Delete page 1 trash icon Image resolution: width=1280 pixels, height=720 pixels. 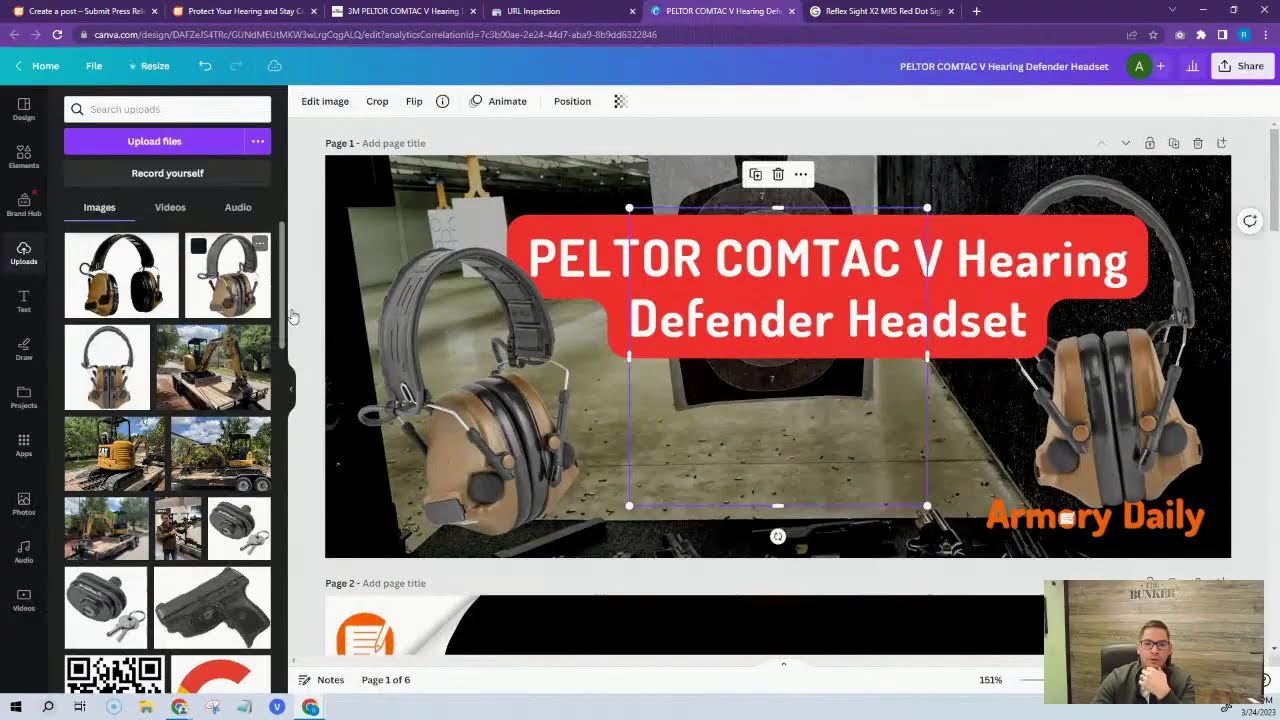(1198, 143)
